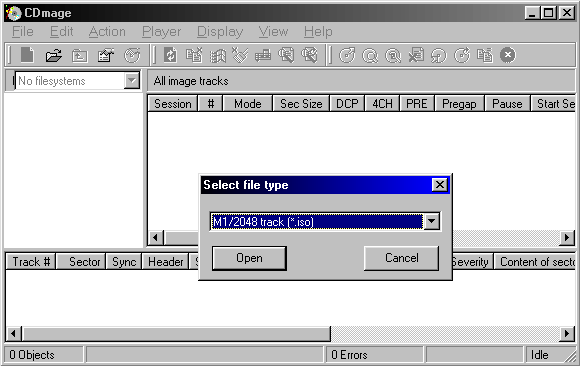The image size is (580, 366).
Task: Click the sector list right scroll arrow
Action: coord(567,333)
